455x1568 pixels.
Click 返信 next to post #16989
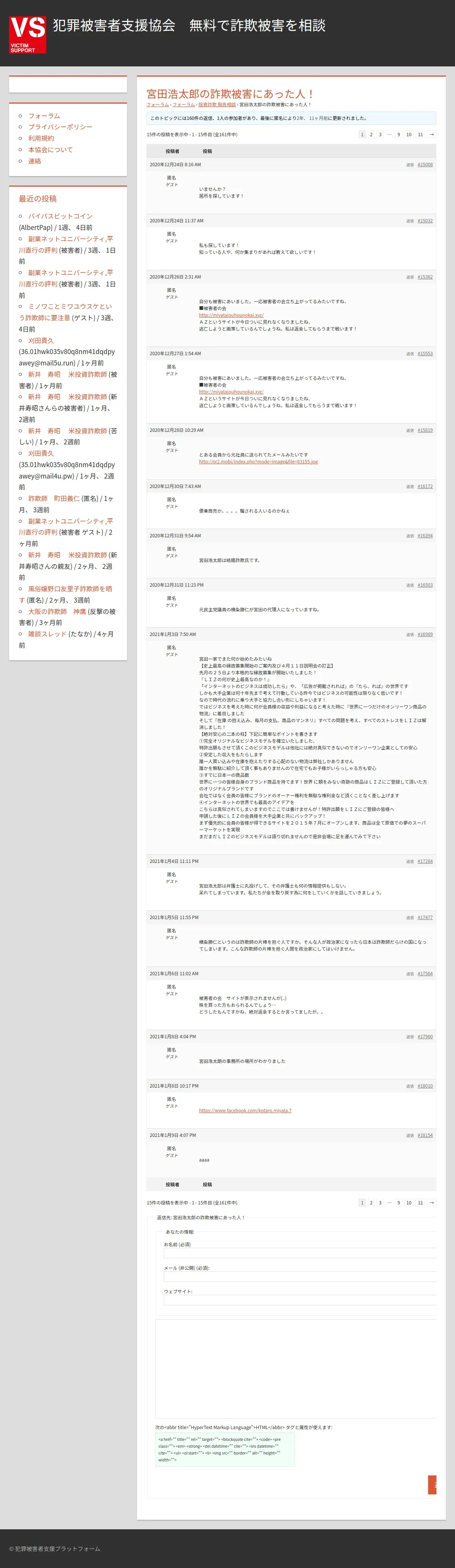(x=410, y=635)
